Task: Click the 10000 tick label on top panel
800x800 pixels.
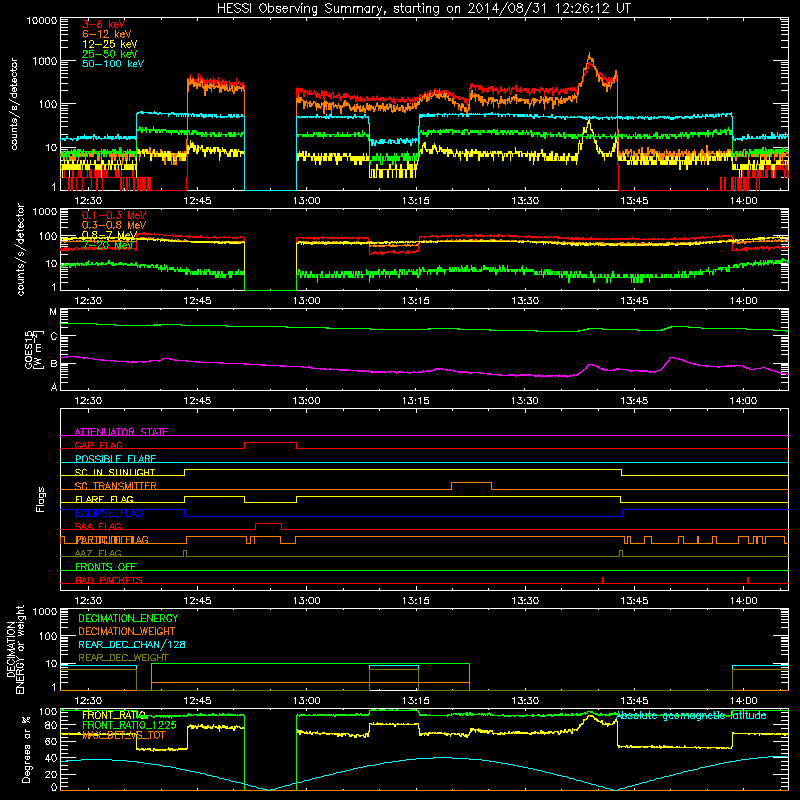Action: pos(42,21)
